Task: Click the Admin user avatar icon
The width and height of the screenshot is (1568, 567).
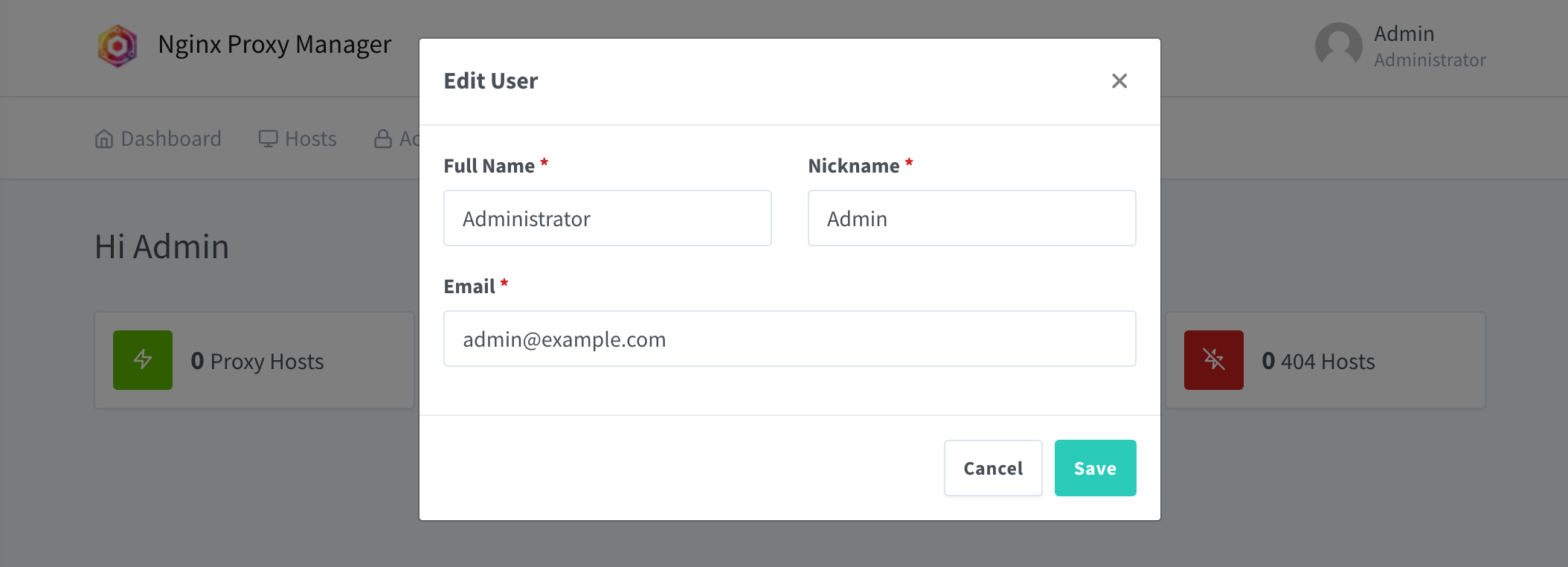Action: point(1338,46)
